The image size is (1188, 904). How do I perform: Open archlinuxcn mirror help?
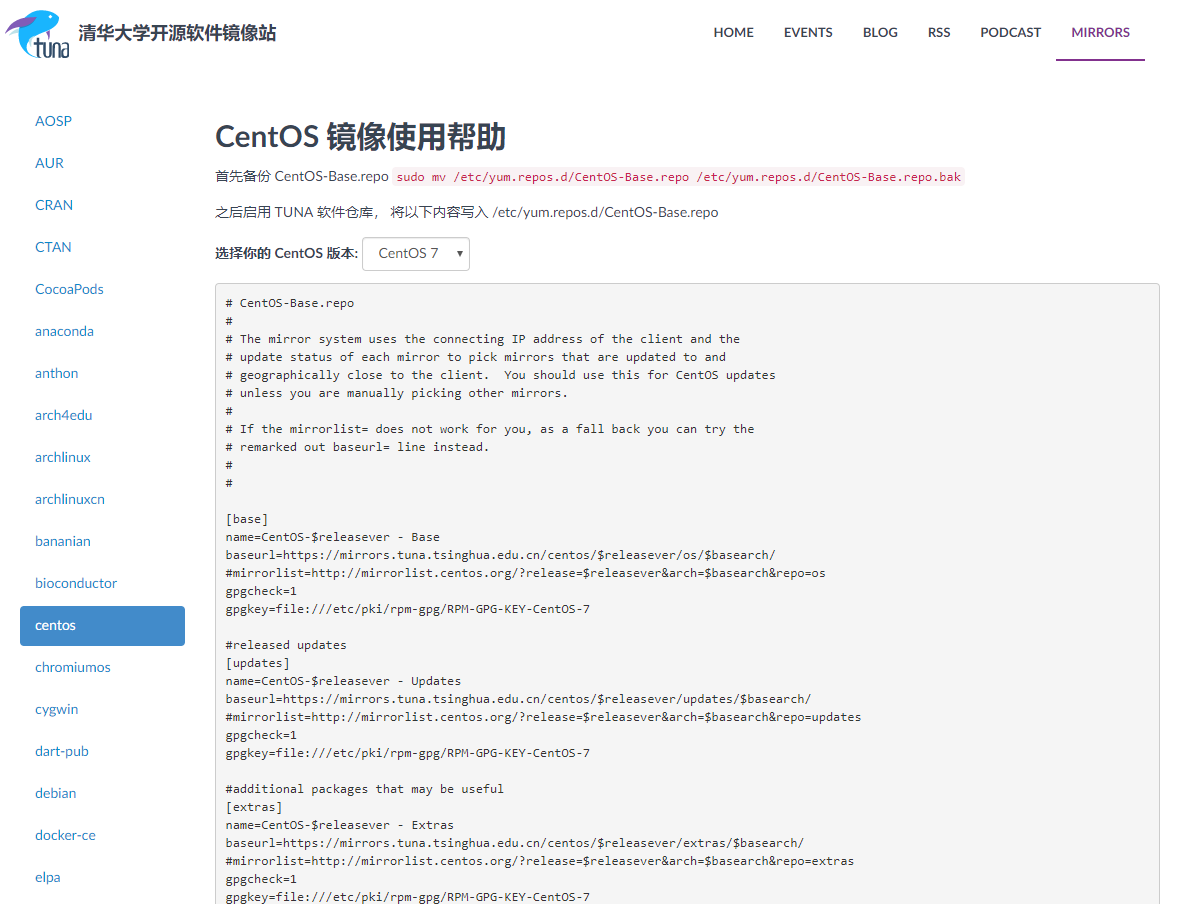70,499
